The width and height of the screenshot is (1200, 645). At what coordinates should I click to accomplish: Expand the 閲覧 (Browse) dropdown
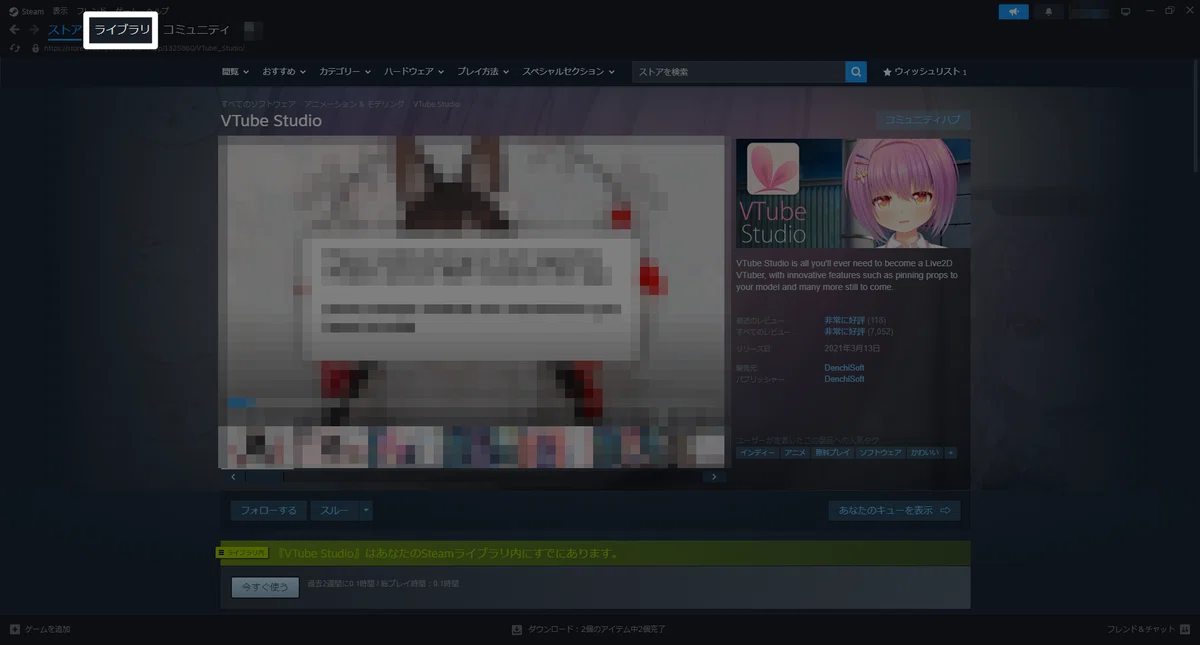coord(236,72)
